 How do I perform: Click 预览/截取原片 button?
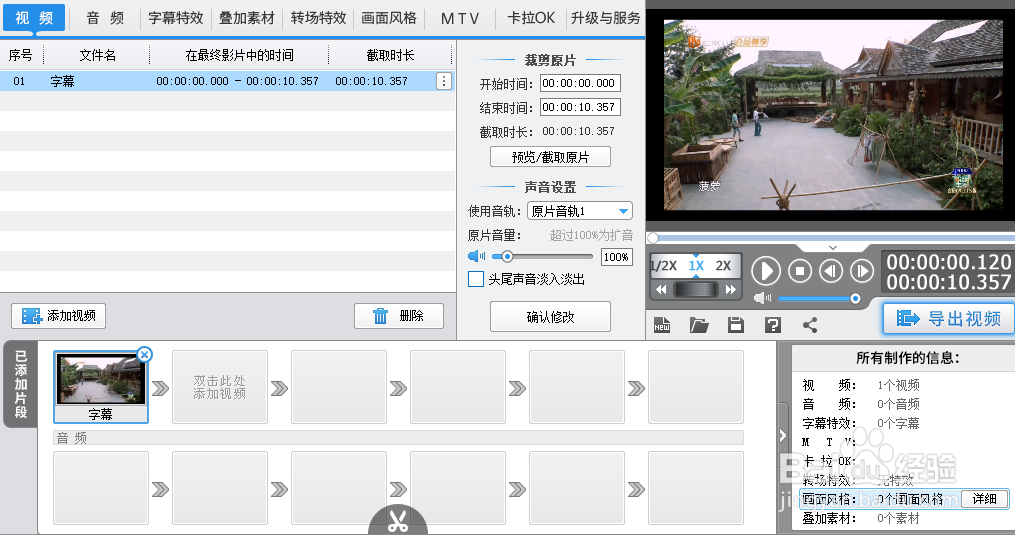[x=550, y=157]
